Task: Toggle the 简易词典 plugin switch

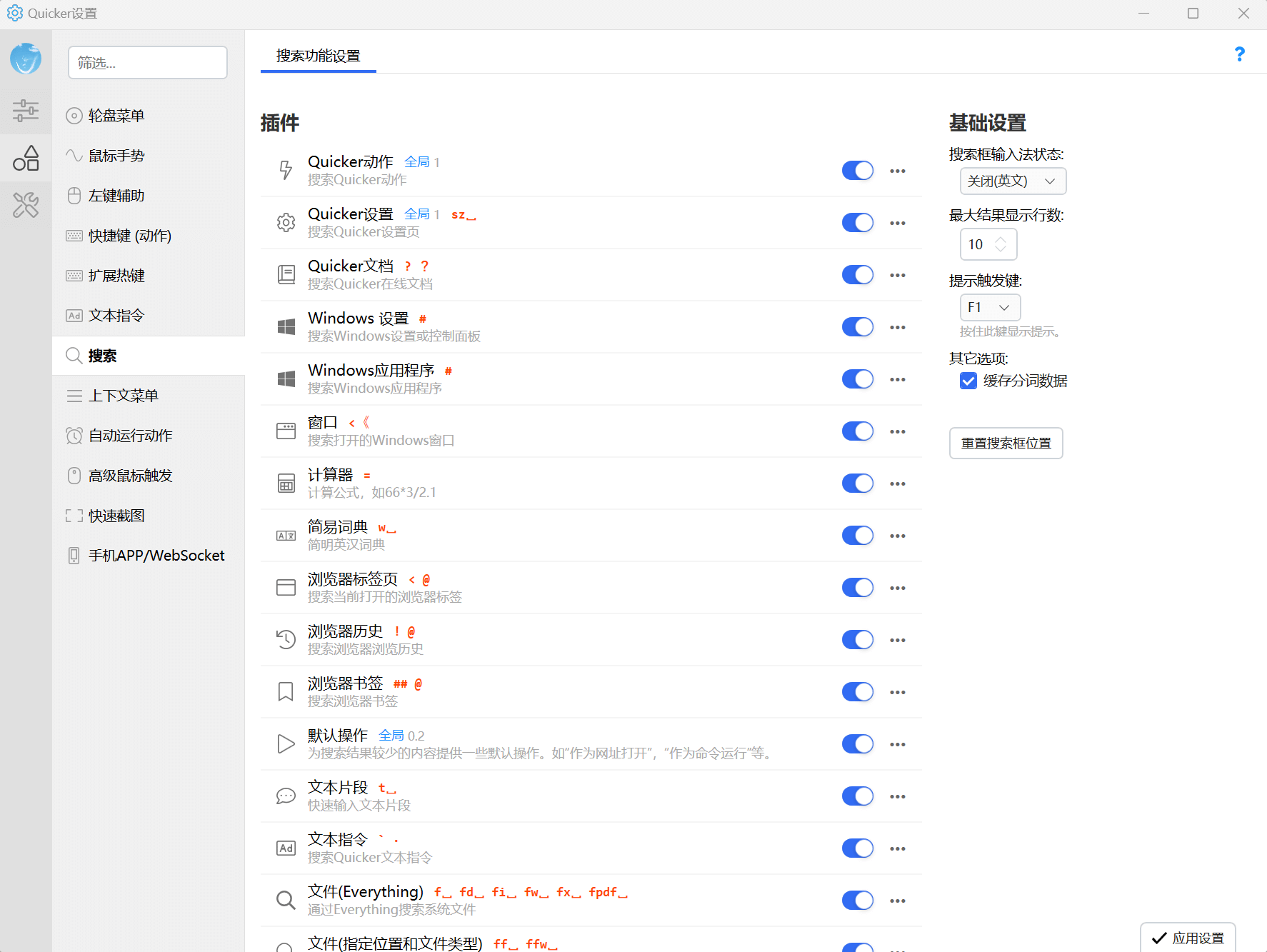Action: (858, 536)
